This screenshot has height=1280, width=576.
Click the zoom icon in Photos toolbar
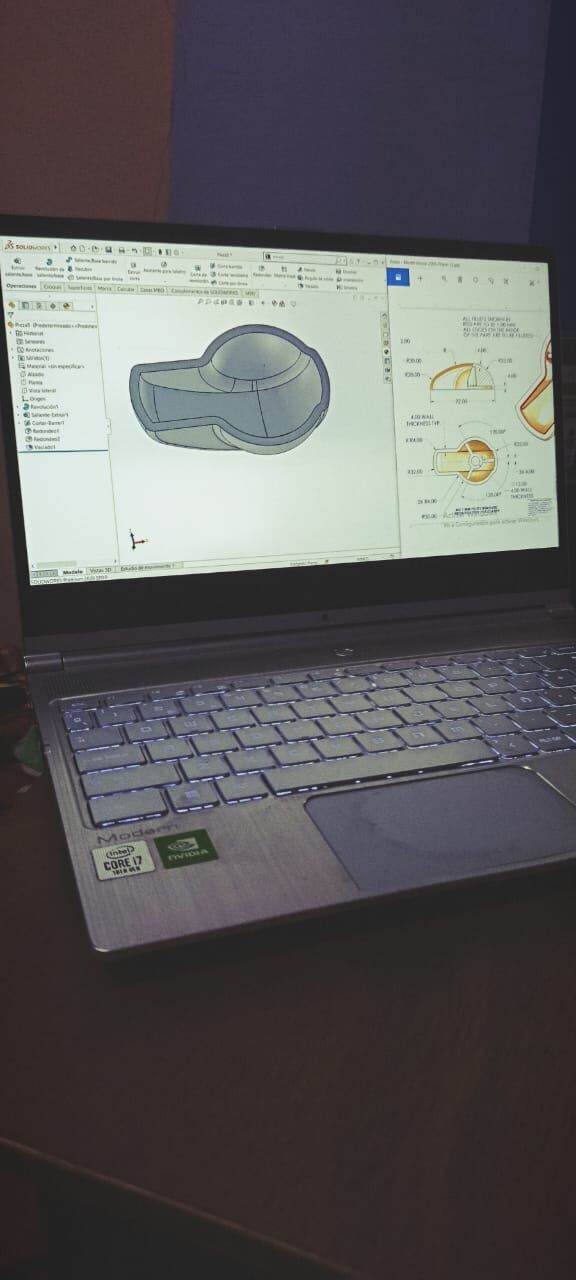444,278
